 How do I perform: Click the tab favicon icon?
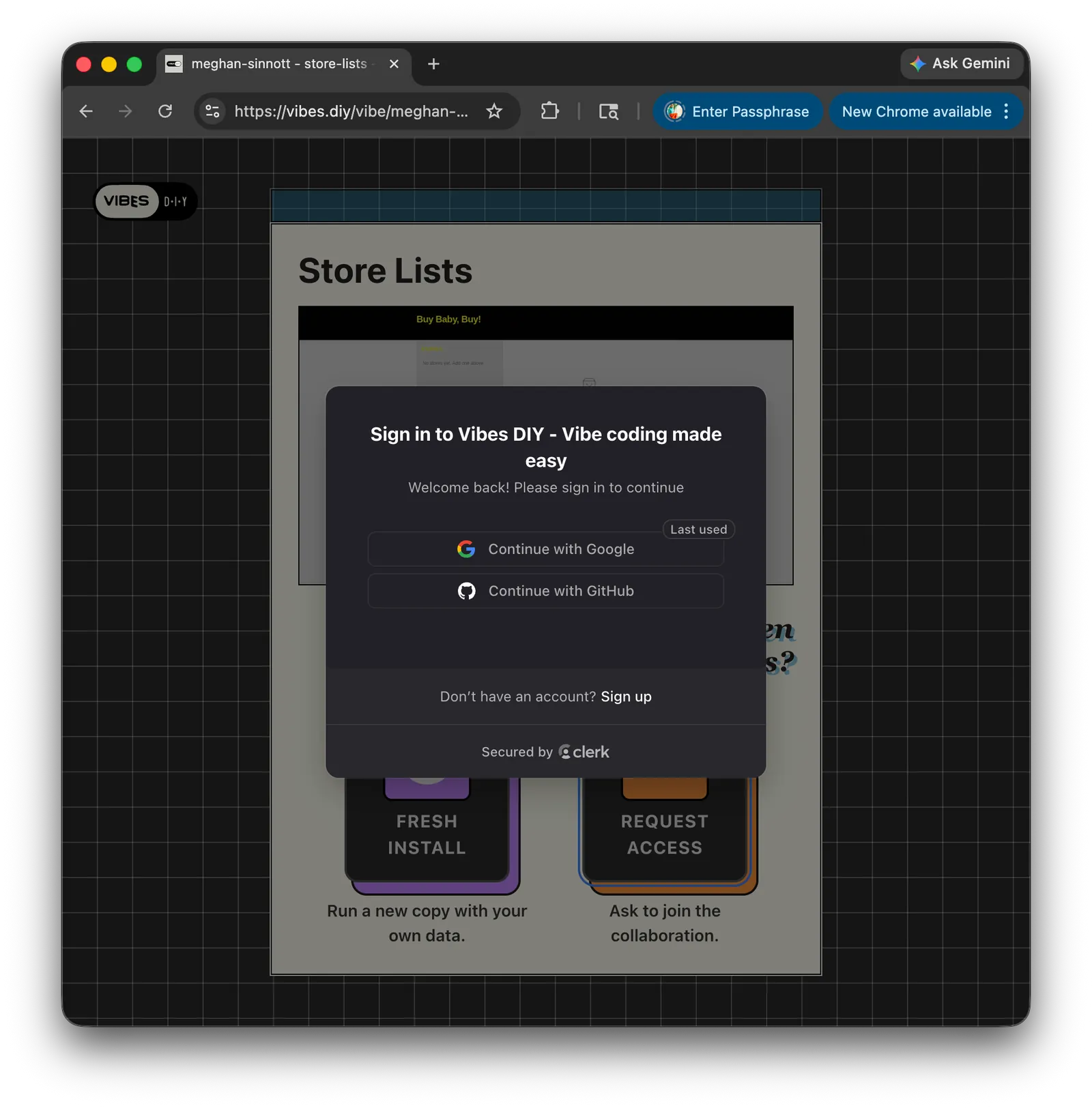click(x=174, y=63)
